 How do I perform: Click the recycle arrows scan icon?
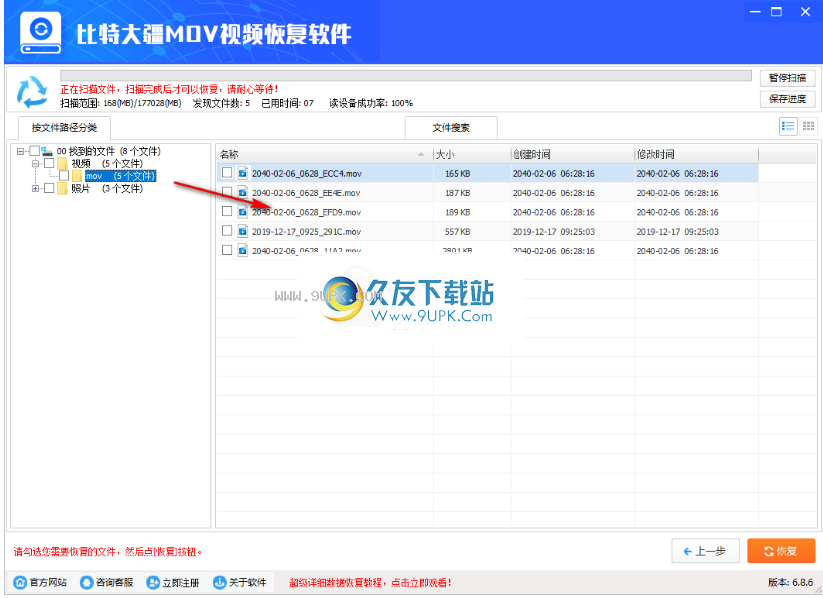click(32, 92)
